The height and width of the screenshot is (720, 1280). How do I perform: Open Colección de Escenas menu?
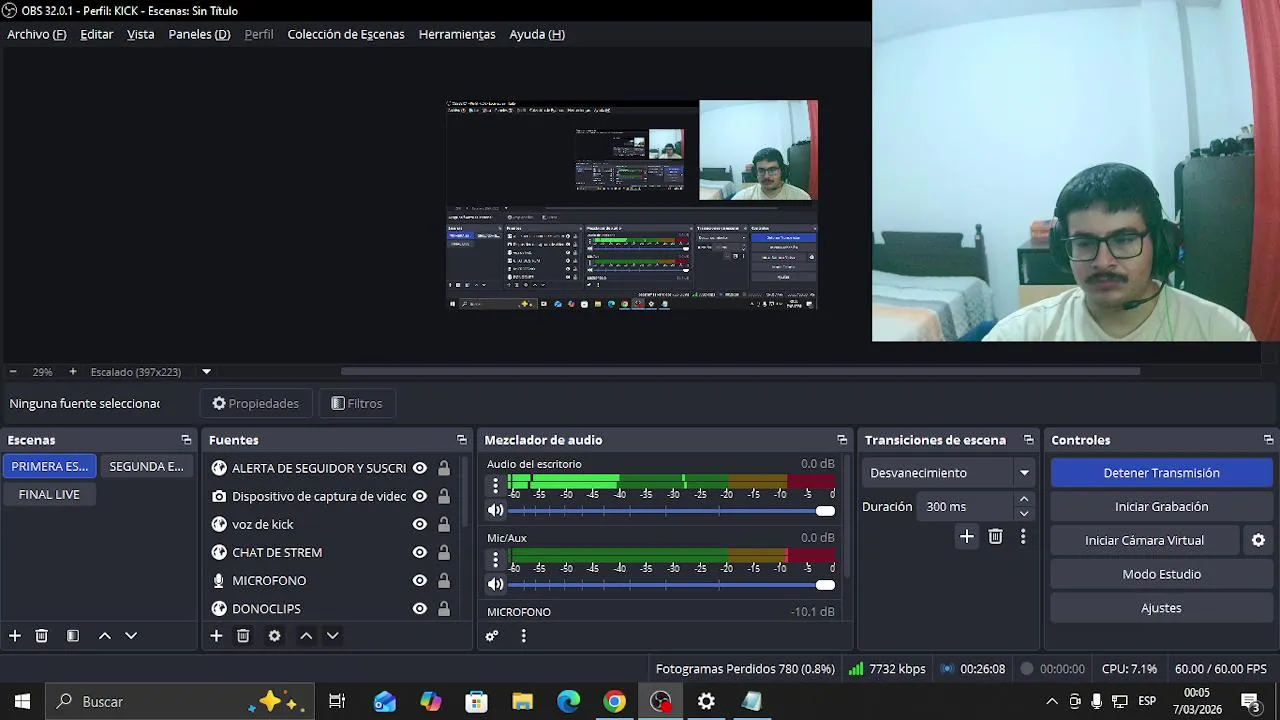(x=346, y=34)
